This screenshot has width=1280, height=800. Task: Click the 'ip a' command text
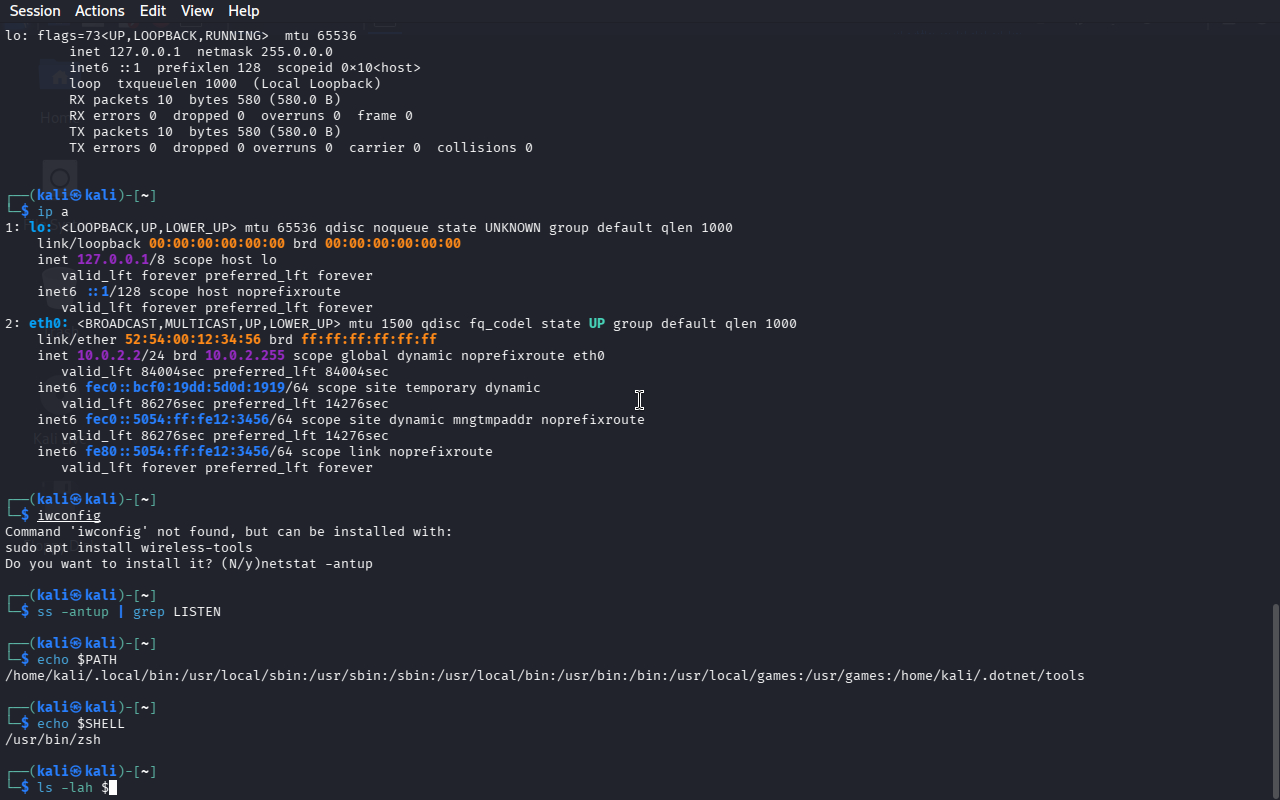point(53,212)
